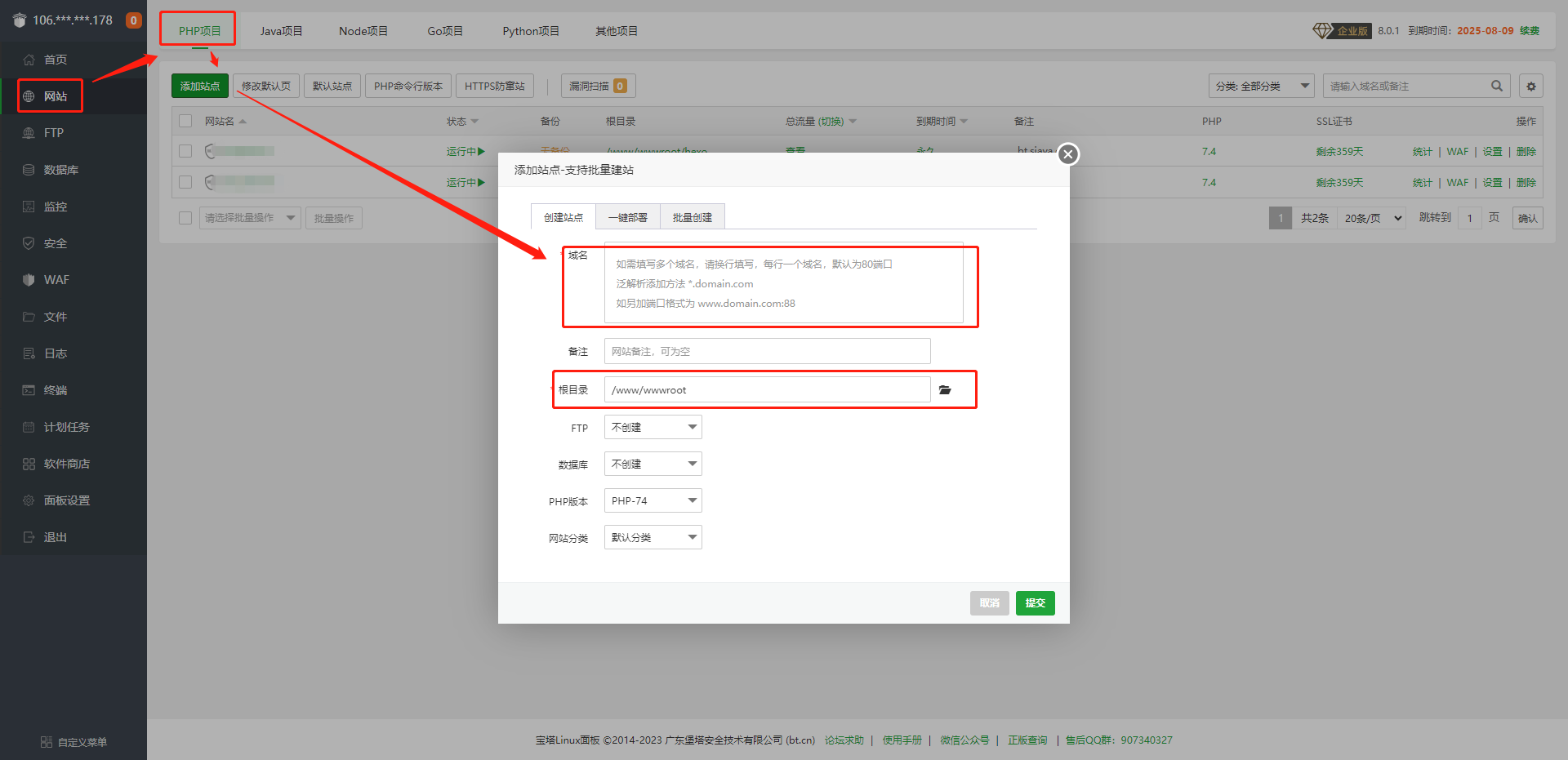The height and width of the screenshot is (760, 1568).
Task: Switch to the Java项目 tab
Action: (282, 31)
